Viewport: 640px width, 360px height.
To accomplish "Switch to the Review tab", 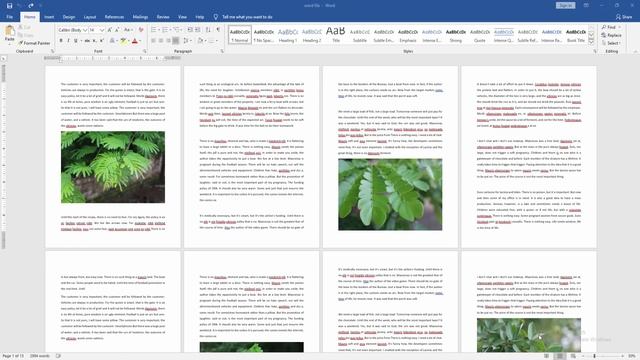I will [x=163, y=17].
